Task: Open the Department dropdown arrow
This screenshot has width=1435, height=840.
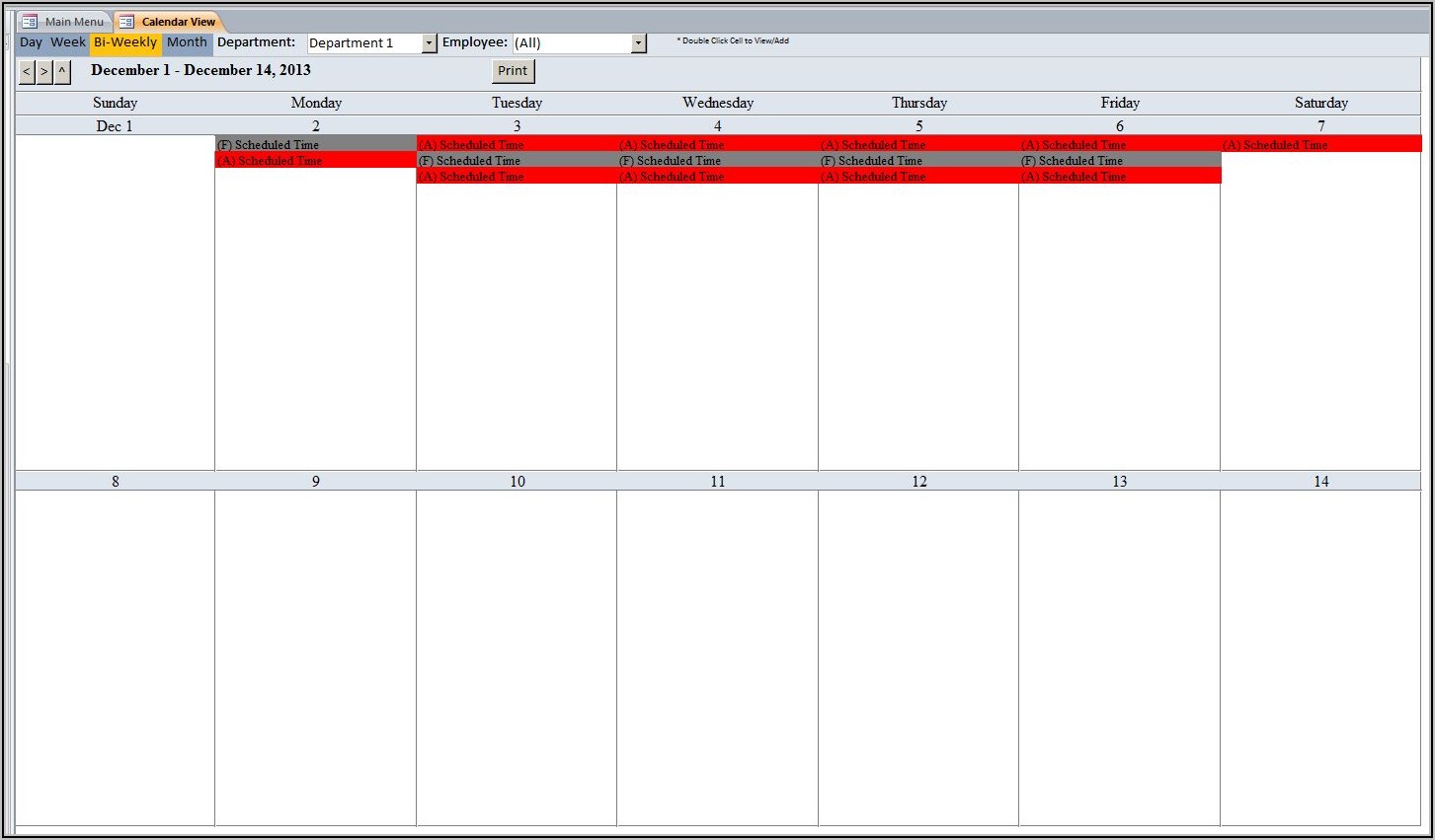Action: click(429, 43)
